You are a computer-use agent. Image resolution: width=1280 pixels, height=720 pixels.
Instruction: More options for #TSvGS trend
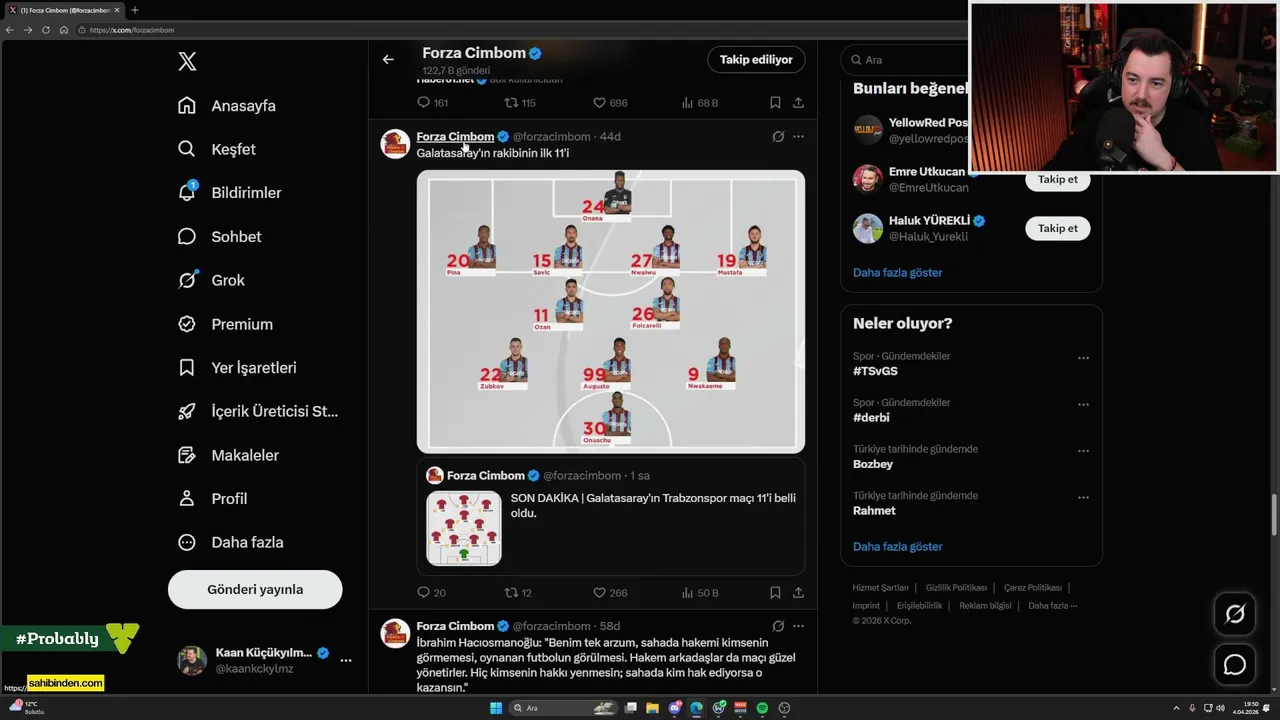(1083, 358)
